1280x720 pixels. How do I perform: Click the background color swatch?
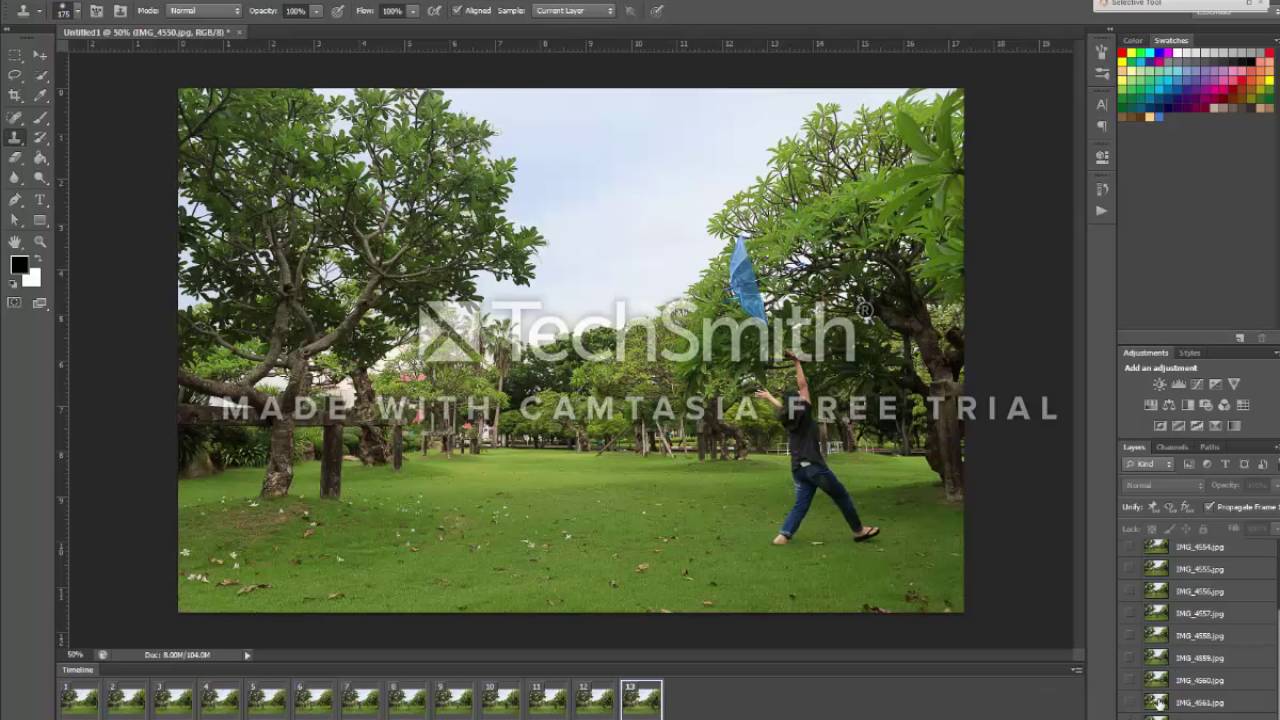pos(32,277)
